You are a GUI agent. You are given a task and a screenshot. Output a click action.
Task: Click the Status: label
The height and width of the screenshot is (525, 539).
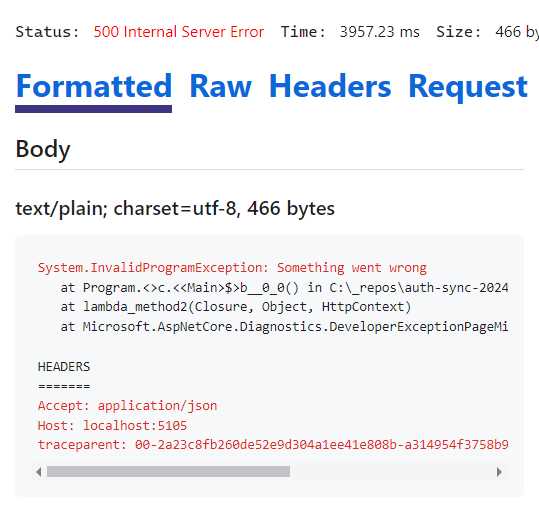click(47, 32)
